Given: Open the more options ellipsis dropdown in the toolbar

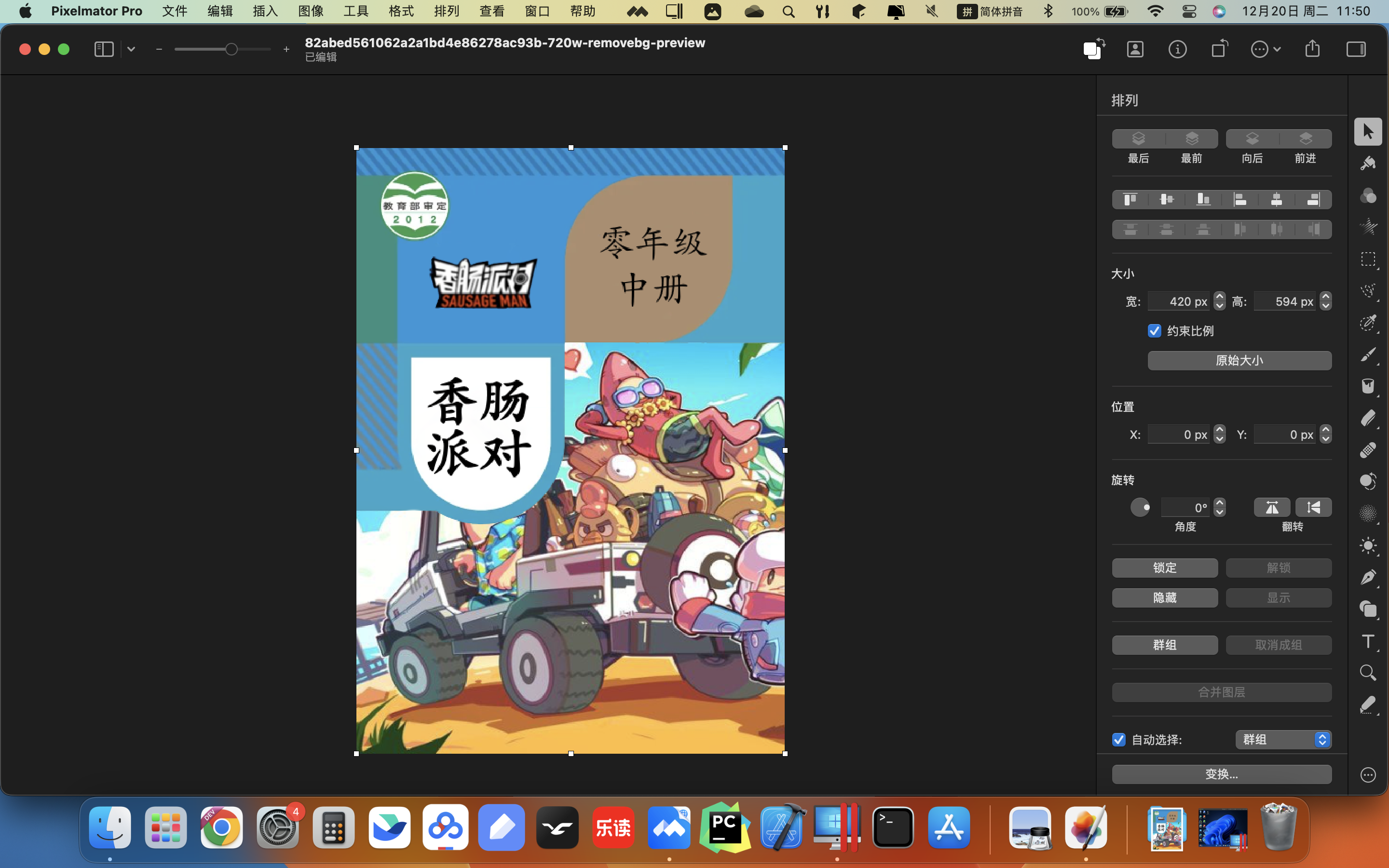Looking at the screenshot, I should click(x=1265, y=49).
